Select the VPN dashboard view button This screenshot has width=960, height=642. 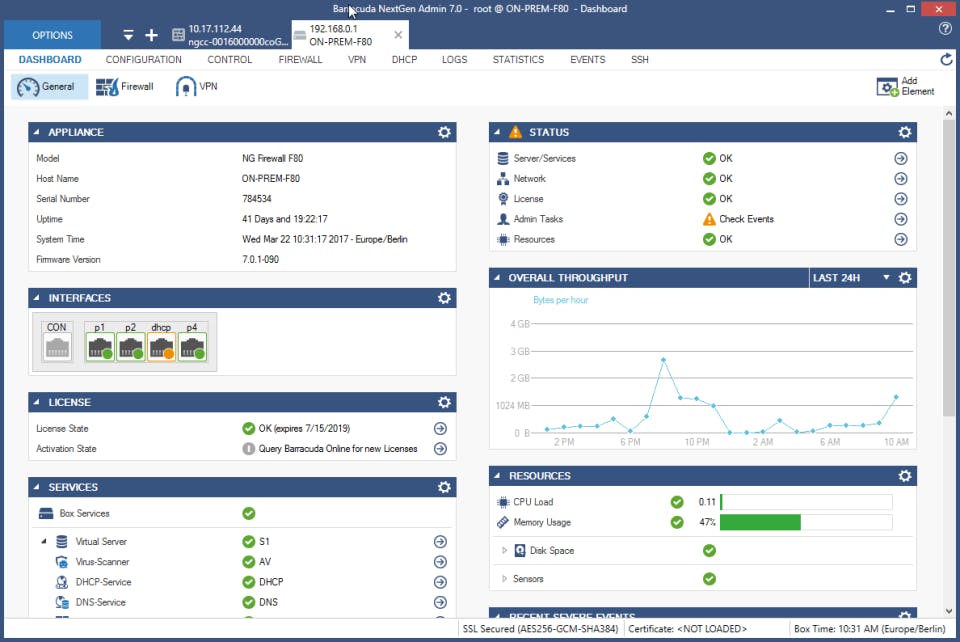(197, 87)
